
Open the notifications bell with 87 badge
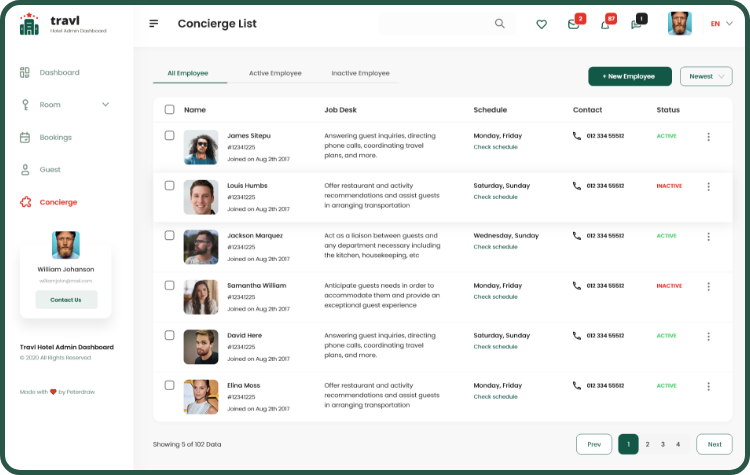pyautogui.click(x=604, y=24)
